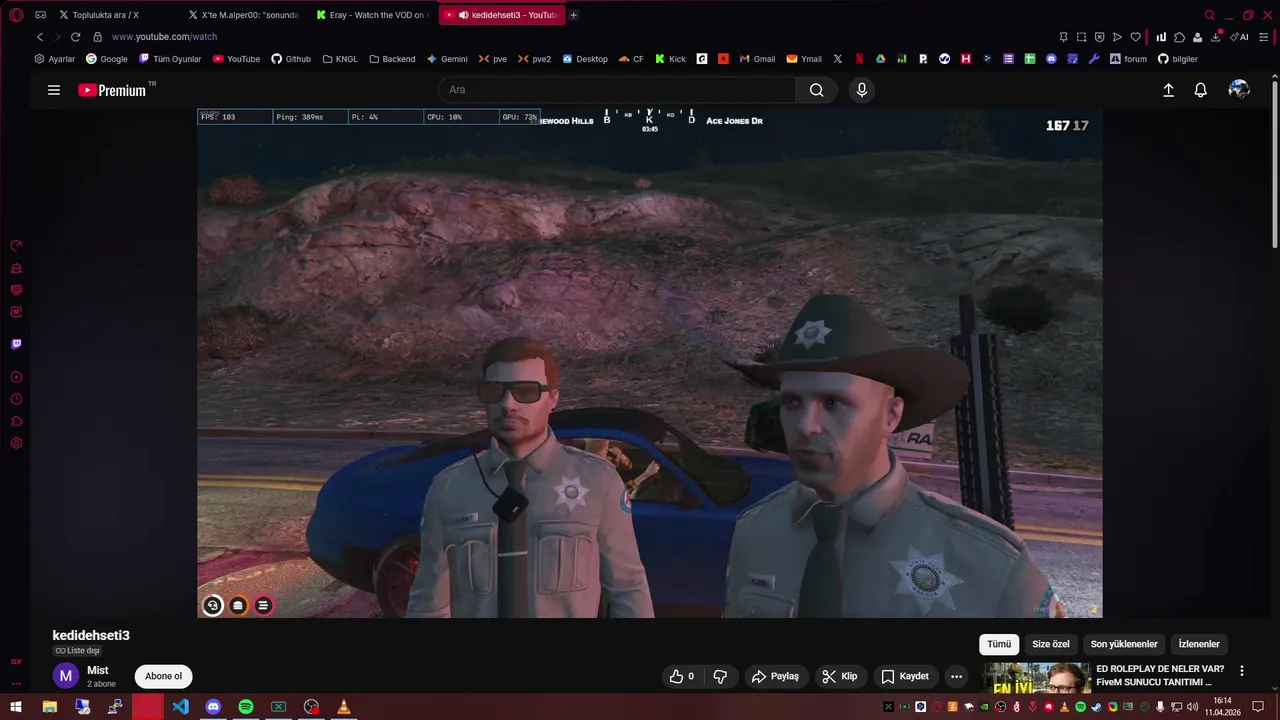The width and height of the screenshot is (1280, 720).
Task: Open Extensions cube icon in sidebar
Action: click(x=16, y=421)
